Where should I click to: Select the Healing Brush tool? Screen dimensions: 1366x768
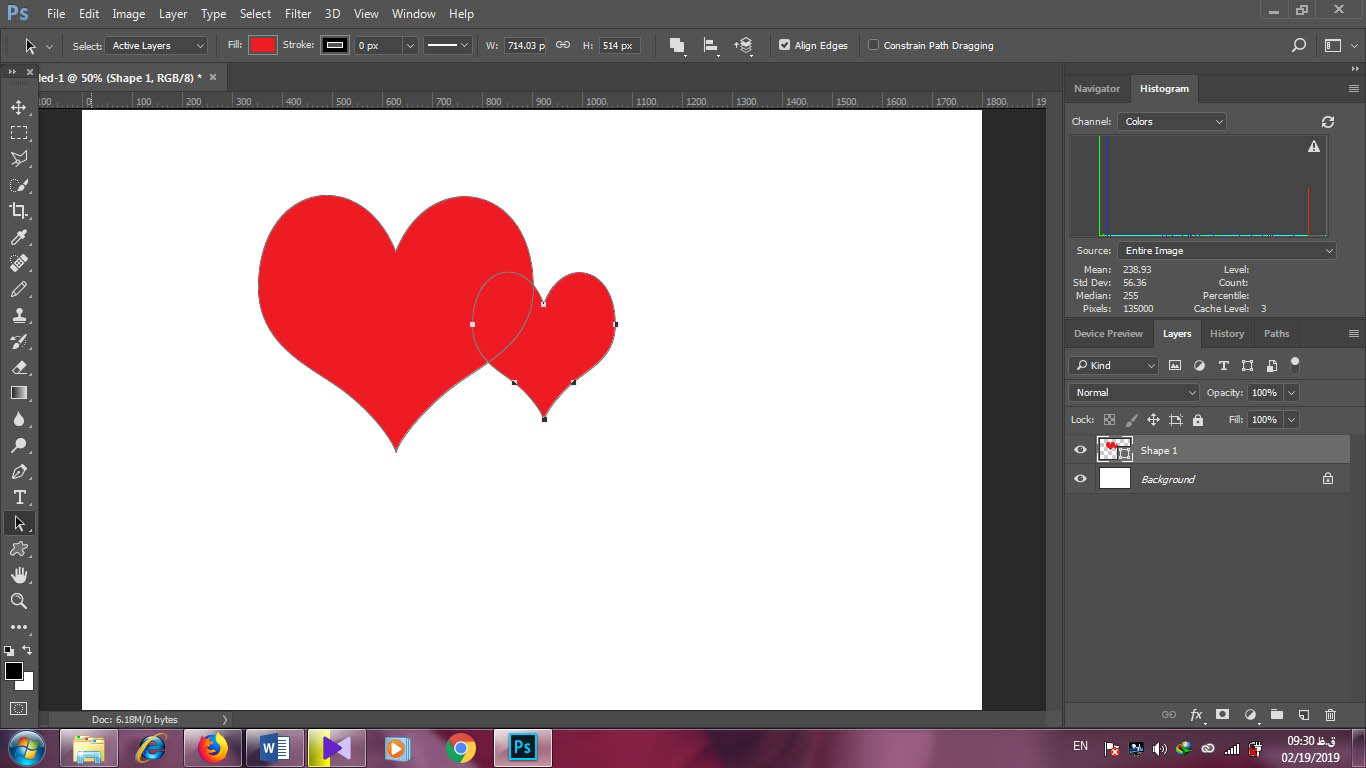(18, 263)
